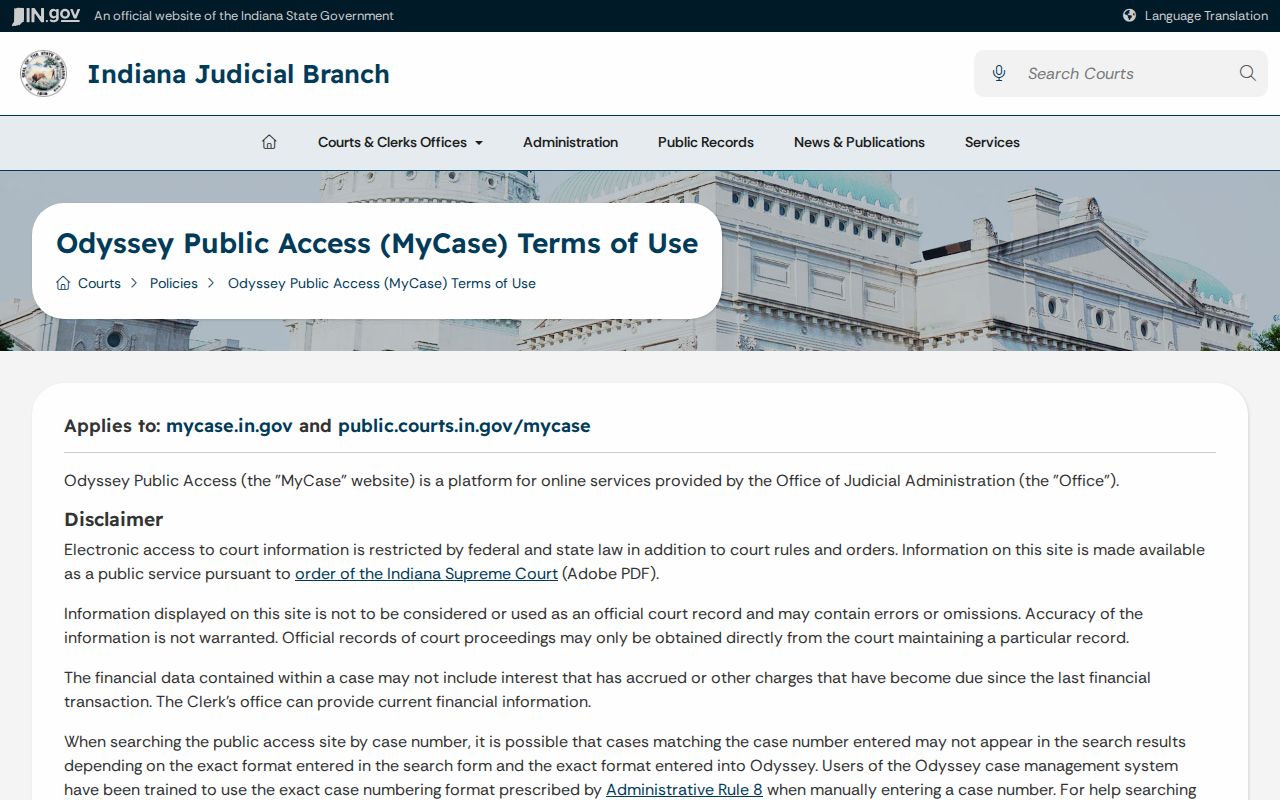The width and height of the screenshot is (1280, 800).
Task: Click the Odyssey Public Access breadcrumb link
Action: pyautogui.click(x=382, y=283)
